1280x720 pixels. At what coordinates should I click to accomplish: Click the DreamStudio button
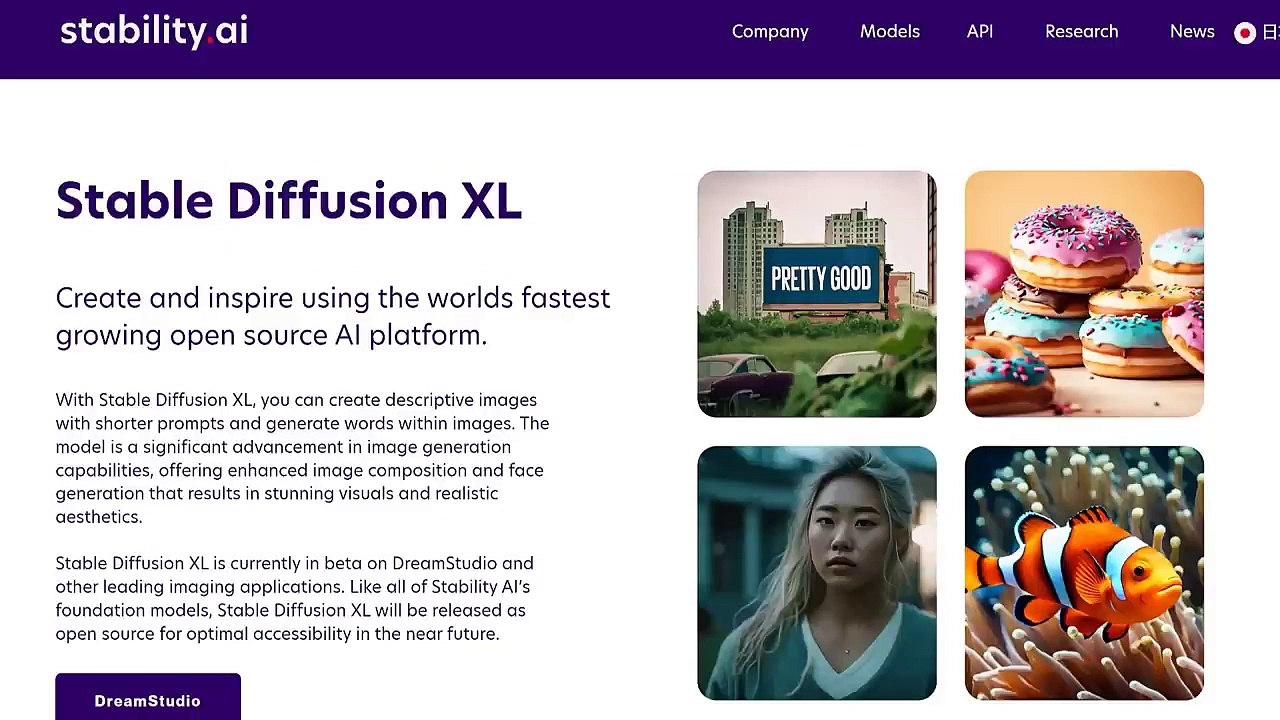tap(148, 697)
